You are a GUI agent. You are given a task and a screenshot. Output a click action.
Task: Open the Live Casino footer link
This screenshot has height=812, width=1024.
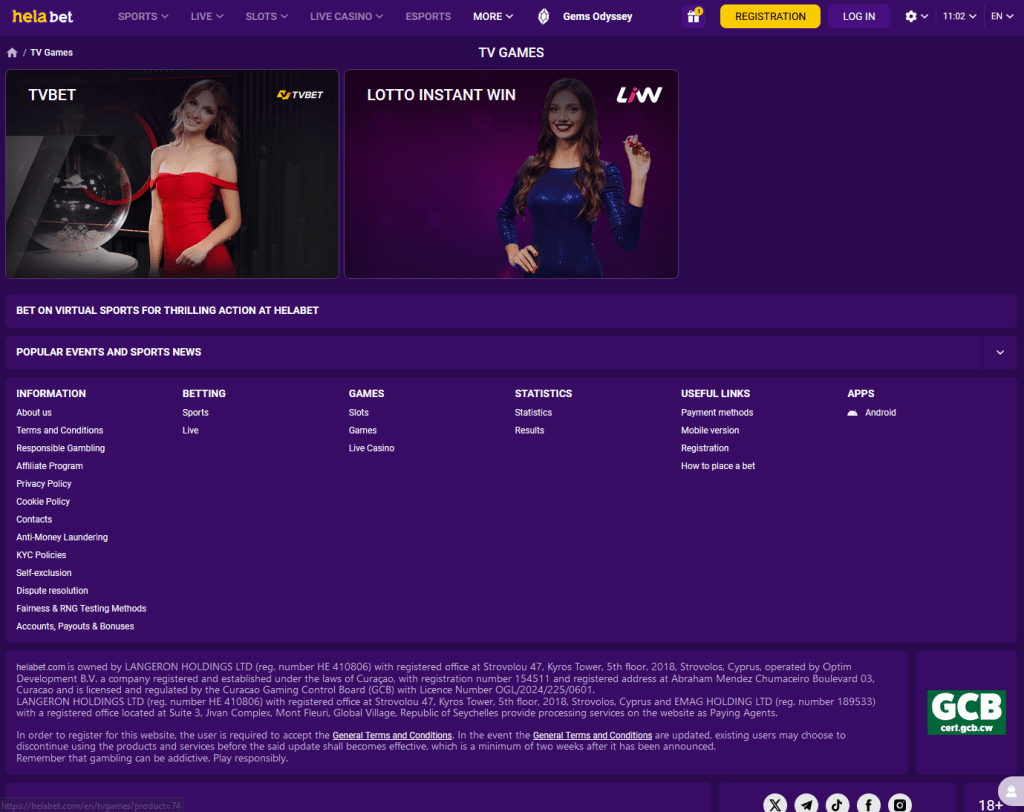[x=372, y=448]
